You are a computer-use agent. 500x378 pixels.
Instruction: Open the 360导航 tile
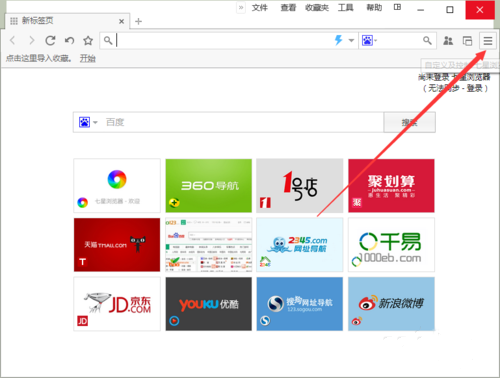pyautogui.click(x=209, y=186)
